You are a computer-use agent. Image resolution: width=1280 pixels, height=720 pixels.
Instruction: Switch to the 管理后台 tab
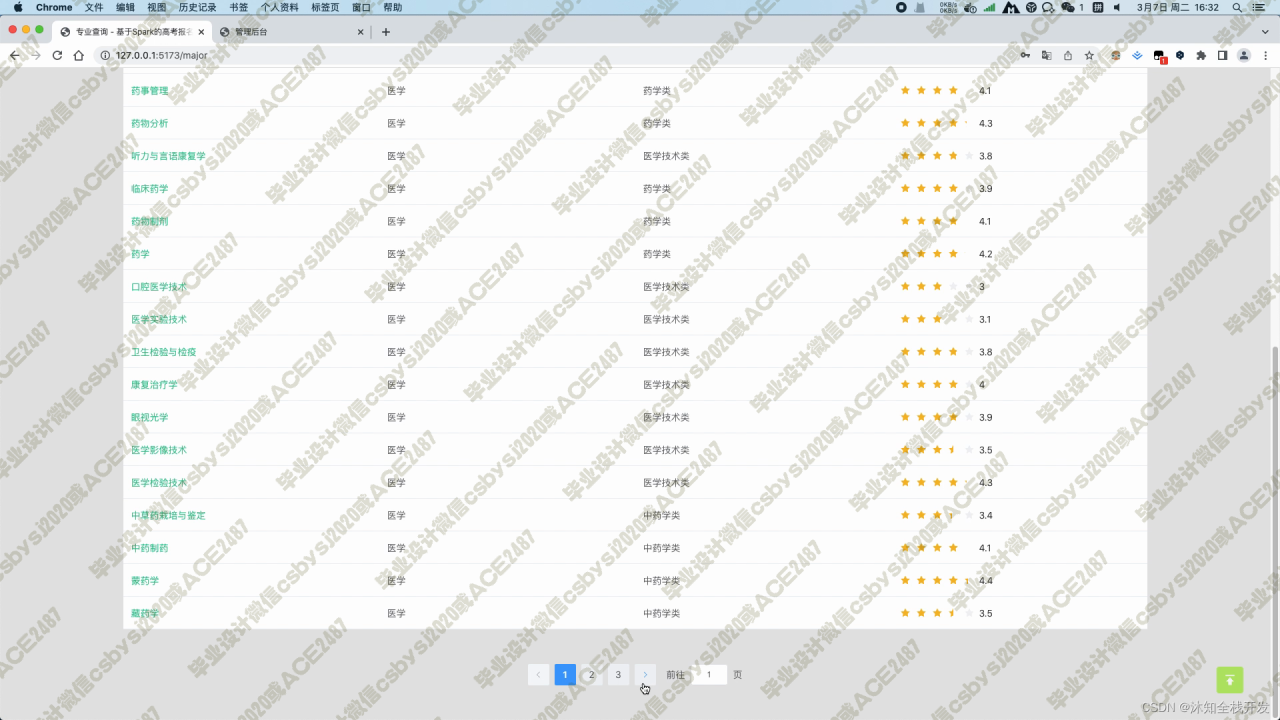tap(290, 32)
